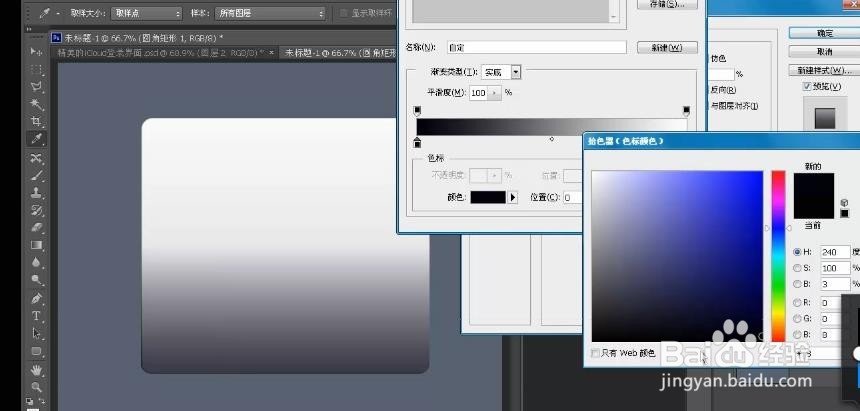Click the swap foreground/background colors icon
This screenshot has width=860, height=411.
(x=42, y=401)
